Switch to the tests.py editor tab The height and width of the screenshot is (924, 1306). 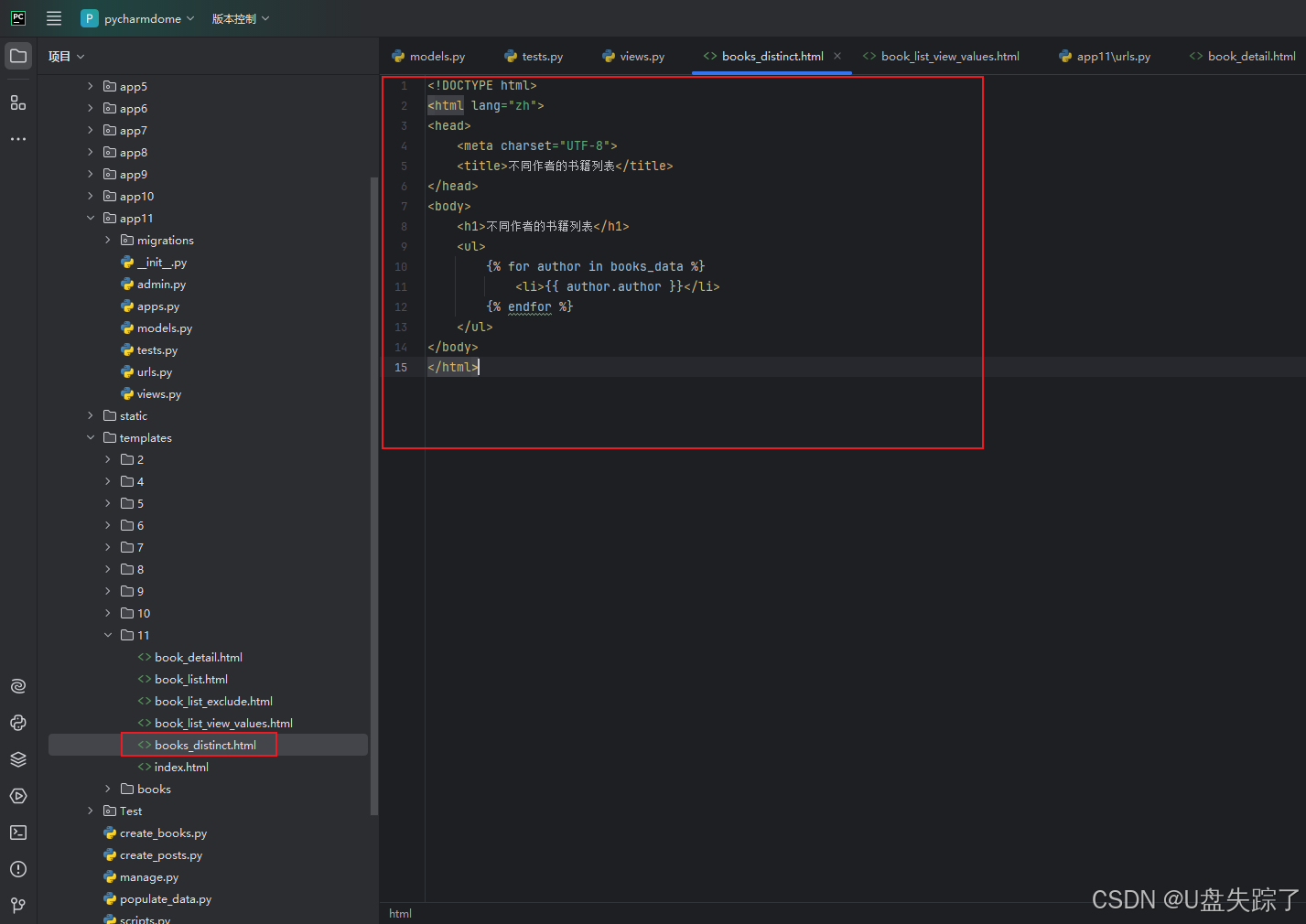534,56
